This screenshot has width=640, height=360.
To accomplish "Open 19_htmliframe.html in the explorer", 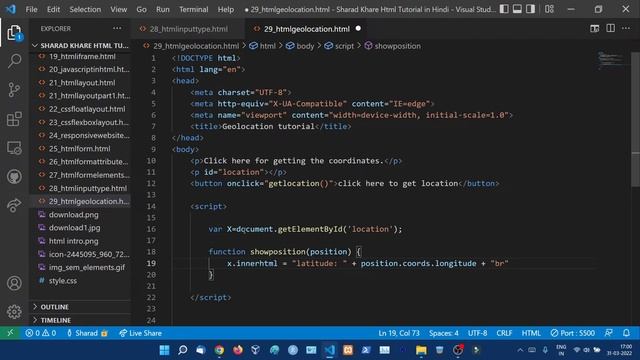I will click(x=81, y=56).
